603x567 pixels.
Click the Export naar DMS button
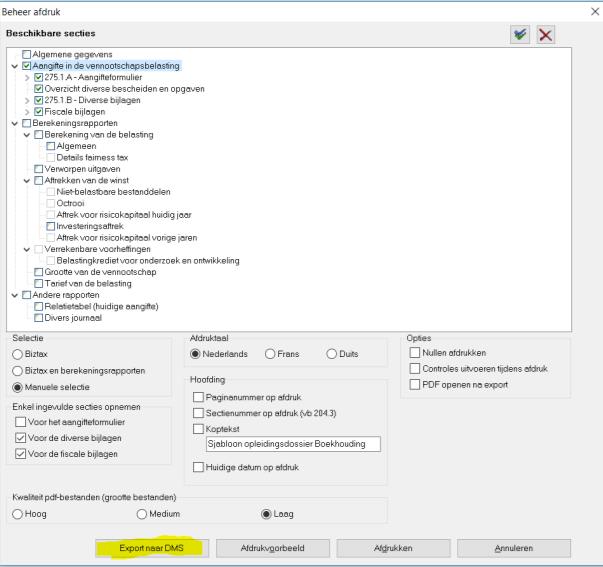coord(150,547)
